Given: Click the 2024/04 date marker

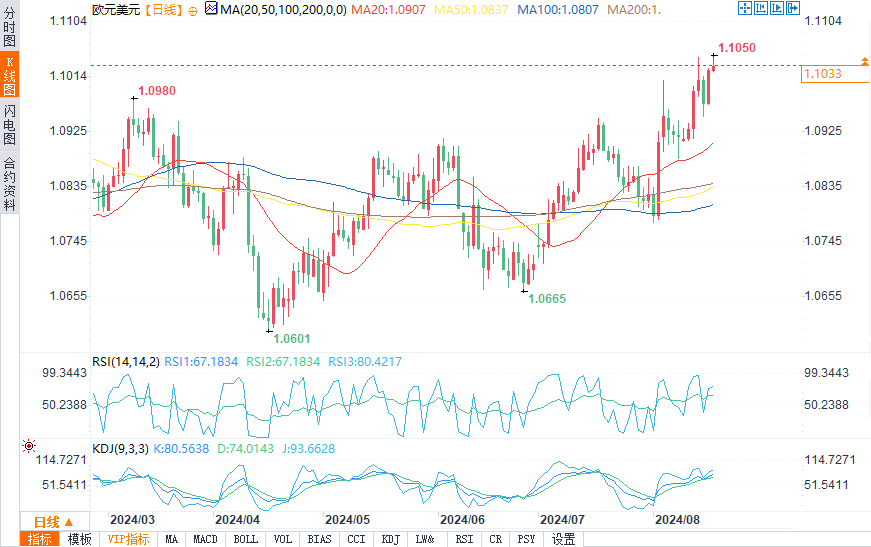Looking at the screenshot, I should pyautogui.click(x=237, y=520).
